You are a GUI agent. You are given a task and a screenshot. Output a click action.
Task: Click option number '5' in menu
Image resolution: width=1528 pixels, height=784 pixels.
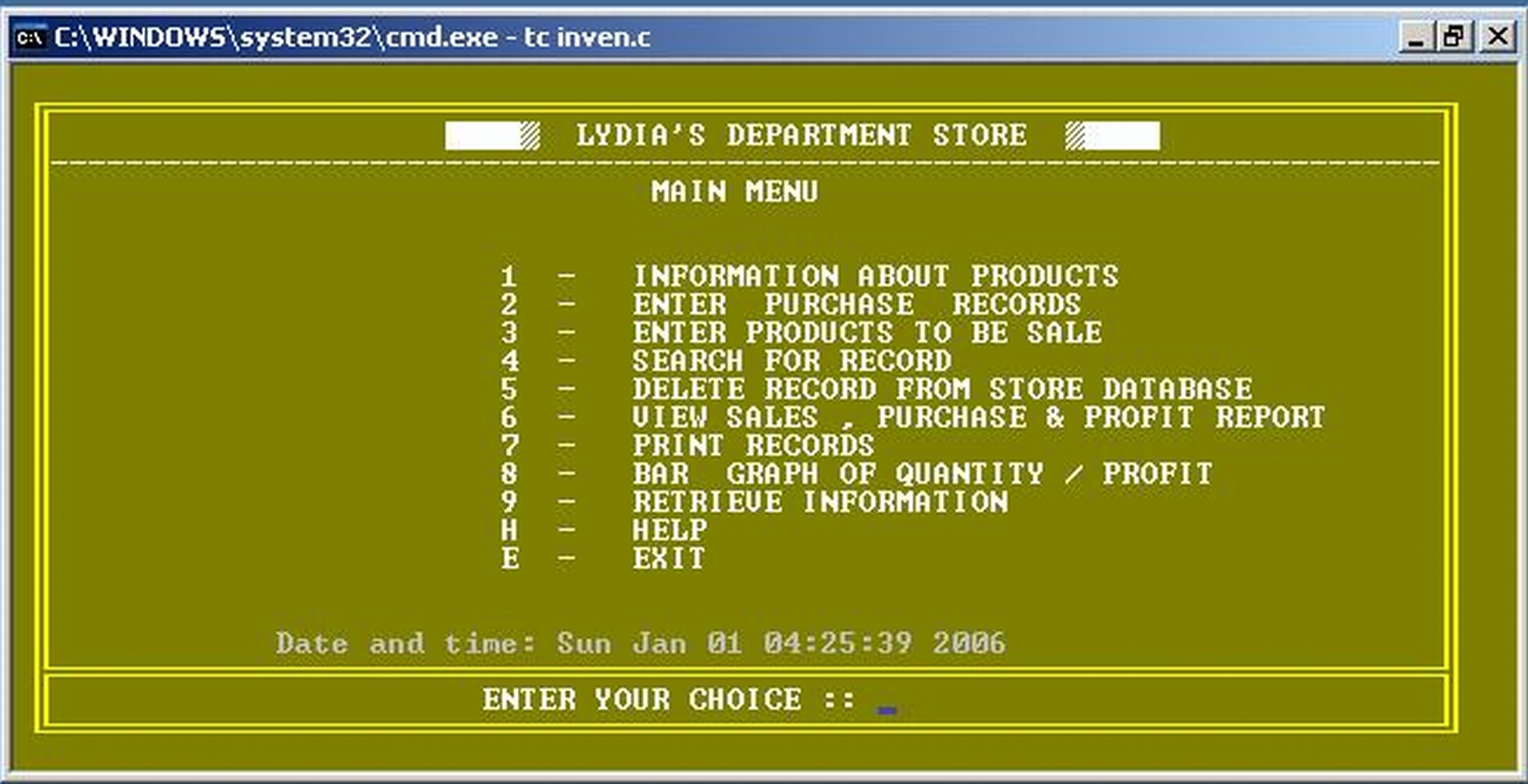click(509, 389)
